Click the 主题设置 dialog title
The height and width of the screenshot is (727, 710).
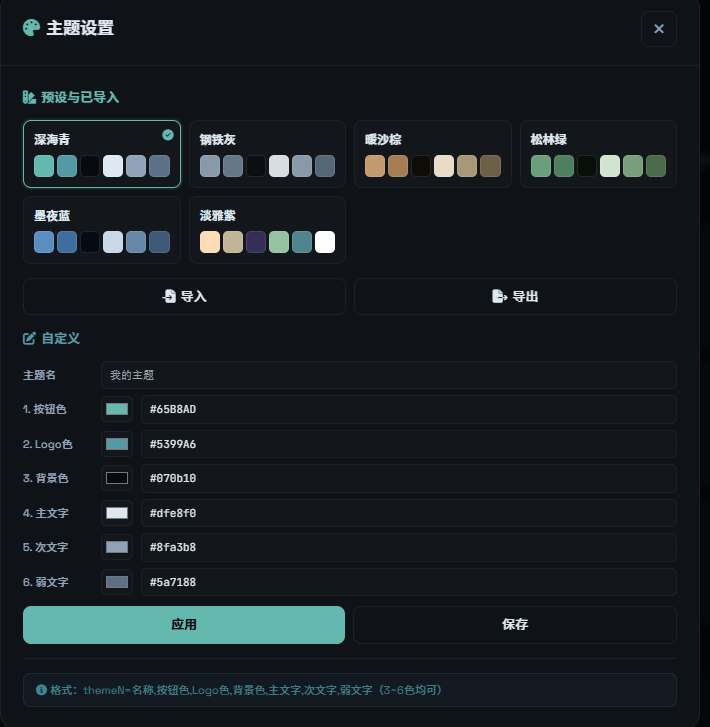(80, 28)
